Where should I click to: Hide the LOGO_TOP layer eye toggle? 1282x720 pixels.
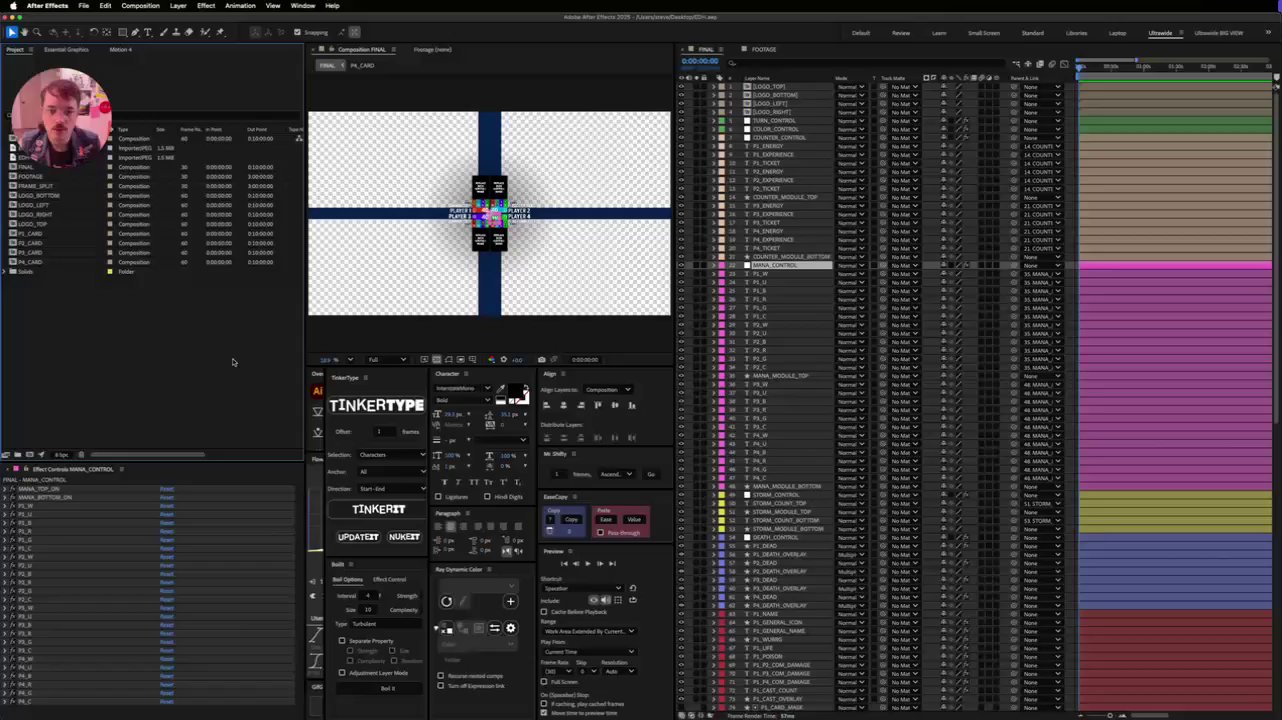pyautogui.click(x=681, y=87)
